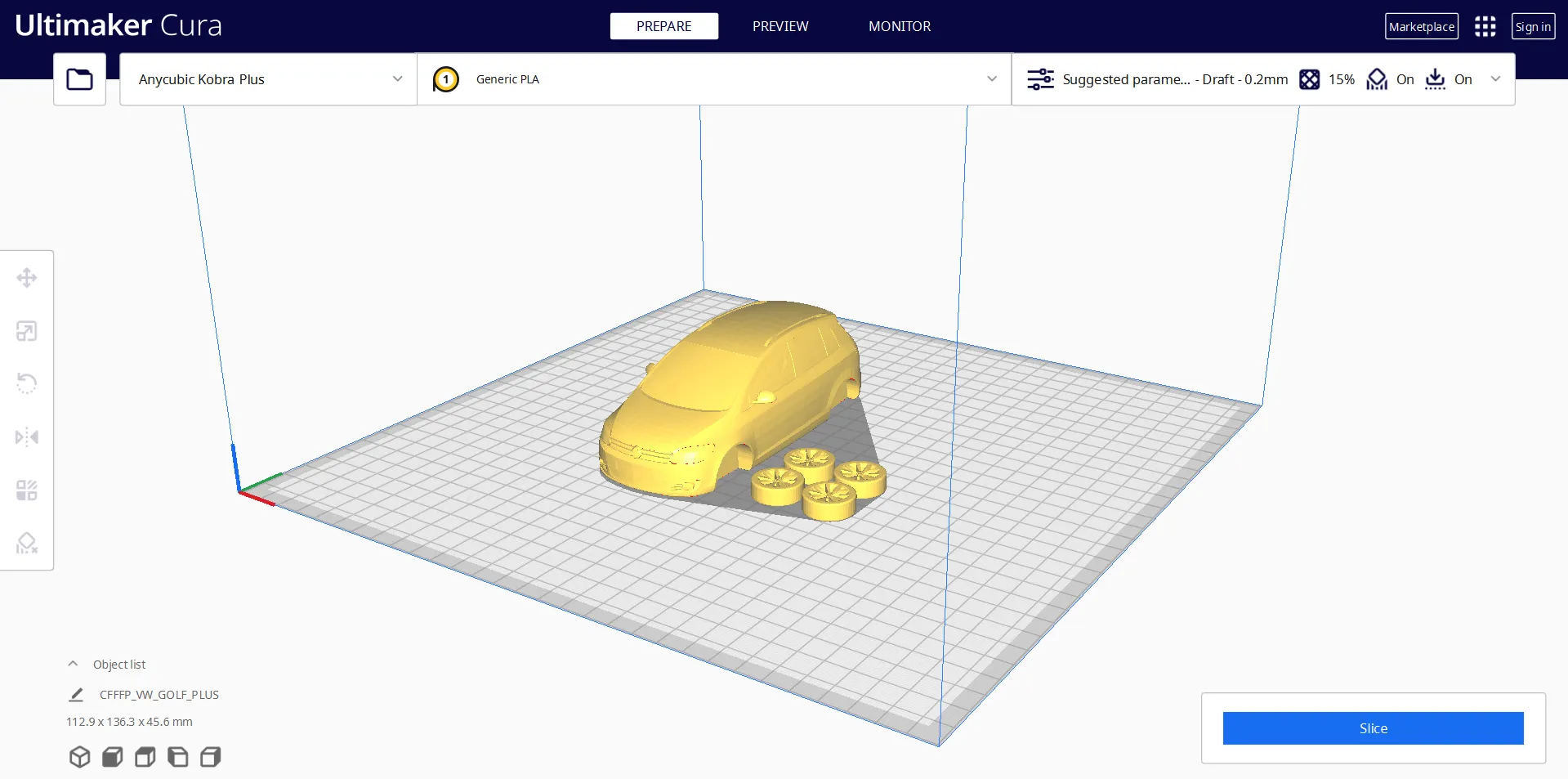Switch to the MONITOR tab
Screen dimensions: 1568x779
coord(899,26)
